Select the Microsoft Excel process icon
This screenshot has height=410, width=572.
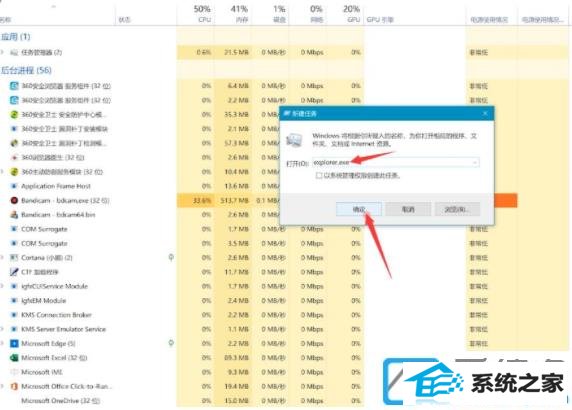click(x=14, y=358)
